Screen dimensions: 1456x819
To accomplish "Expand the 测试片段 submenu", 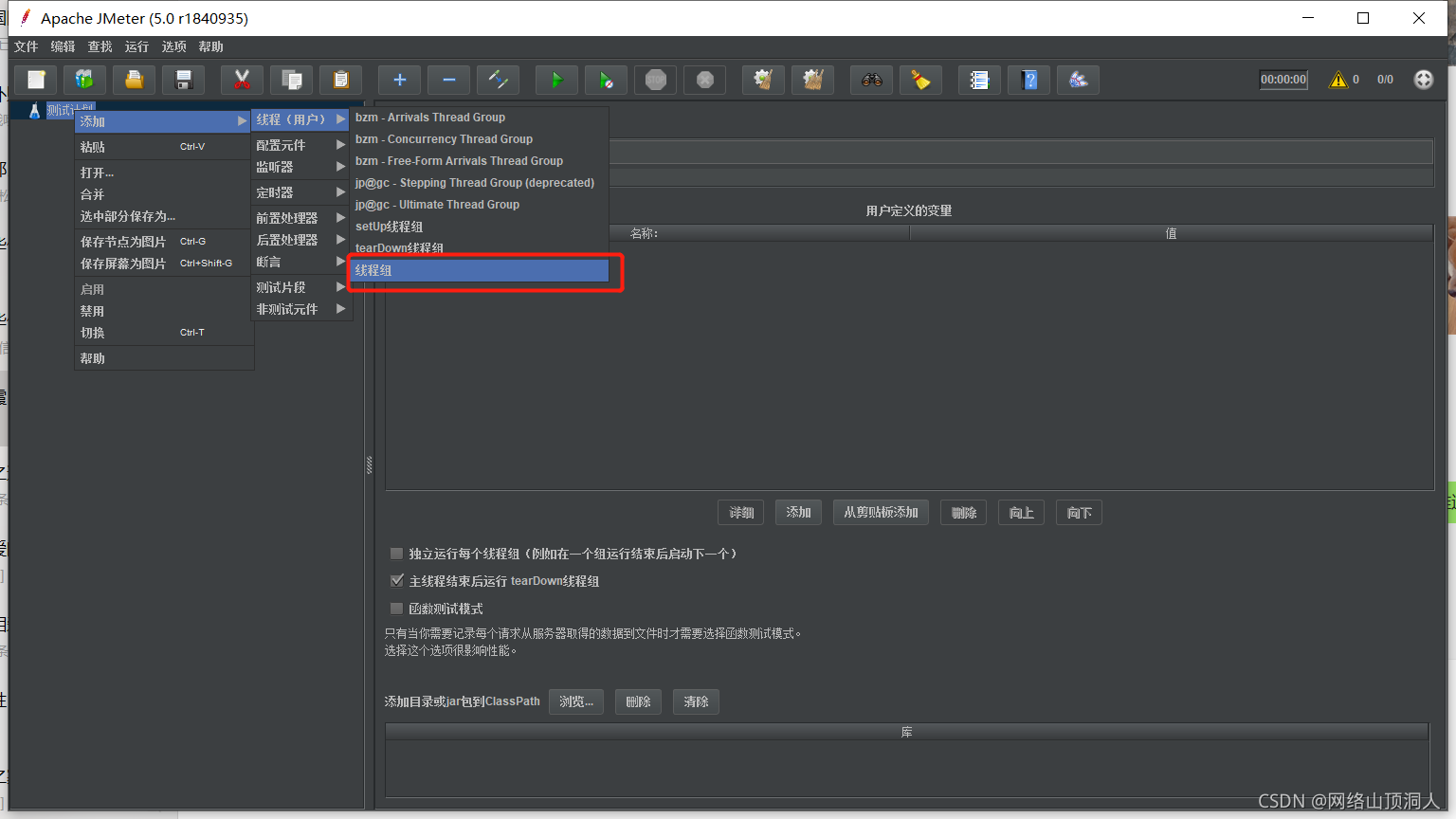I will click(301, 287).
